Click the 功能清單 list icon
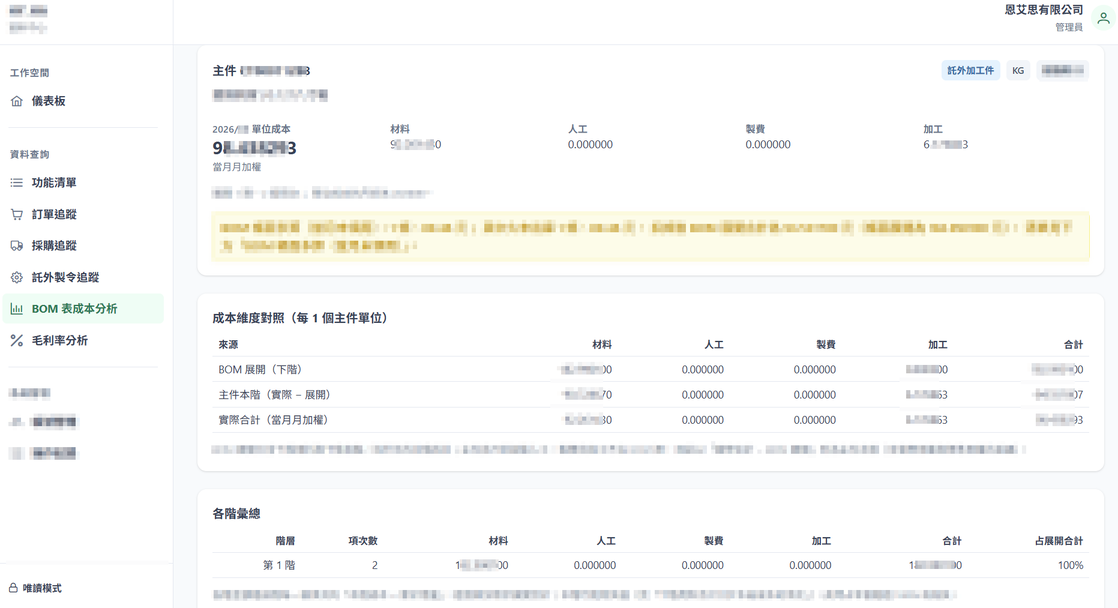Screen dimensions: 1118x608 [x=16, y=183]
